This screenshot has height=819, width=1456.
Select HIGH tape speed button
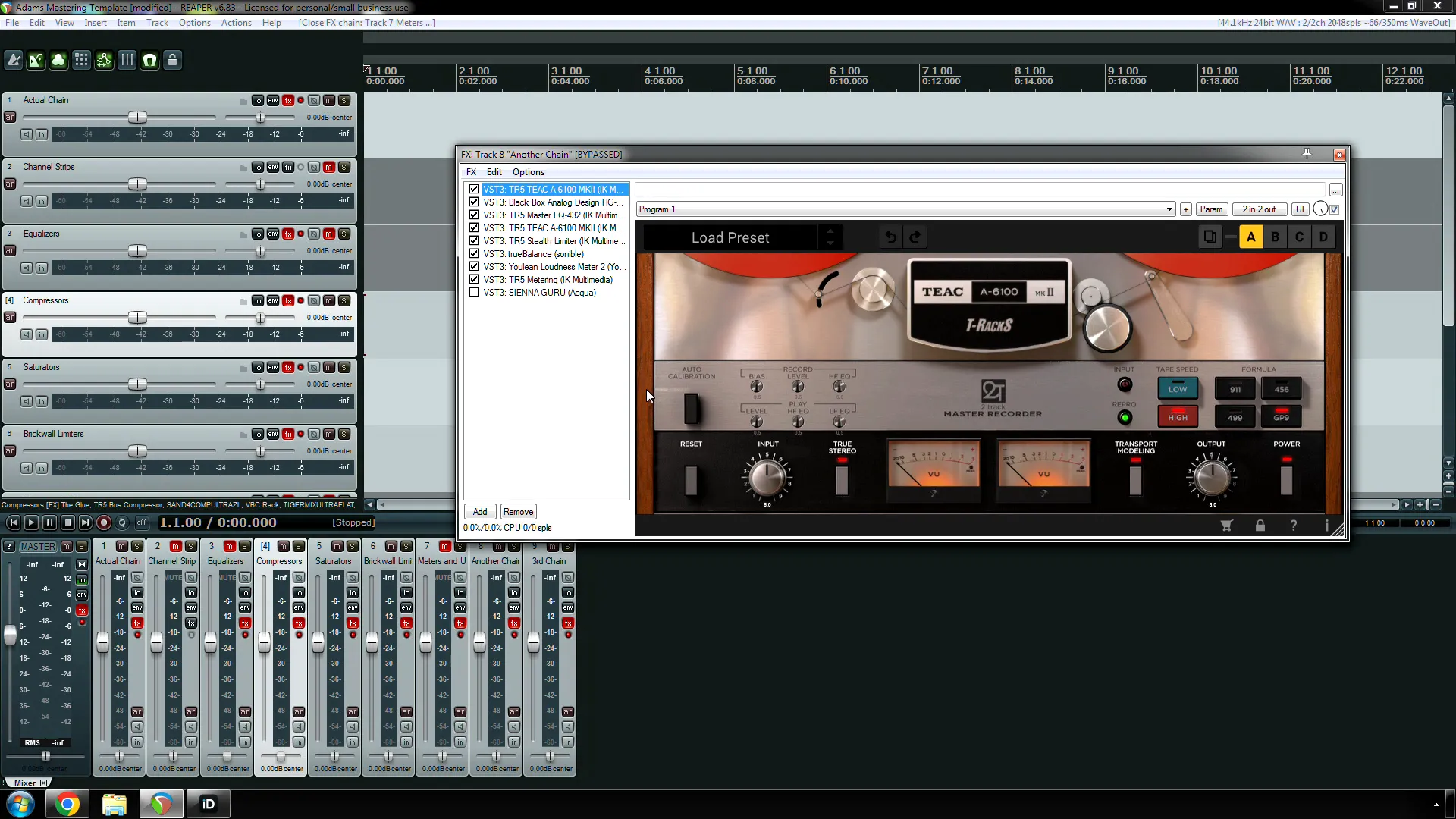pos(1178,416)
